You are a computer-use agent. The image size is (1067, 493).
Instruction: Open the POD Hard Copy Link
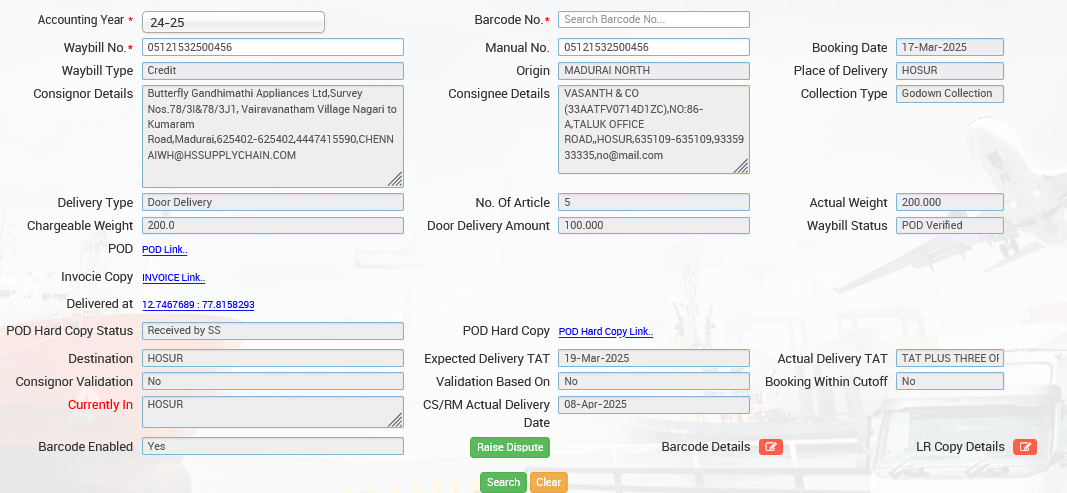pyautogui.click(x=605, y=331)
